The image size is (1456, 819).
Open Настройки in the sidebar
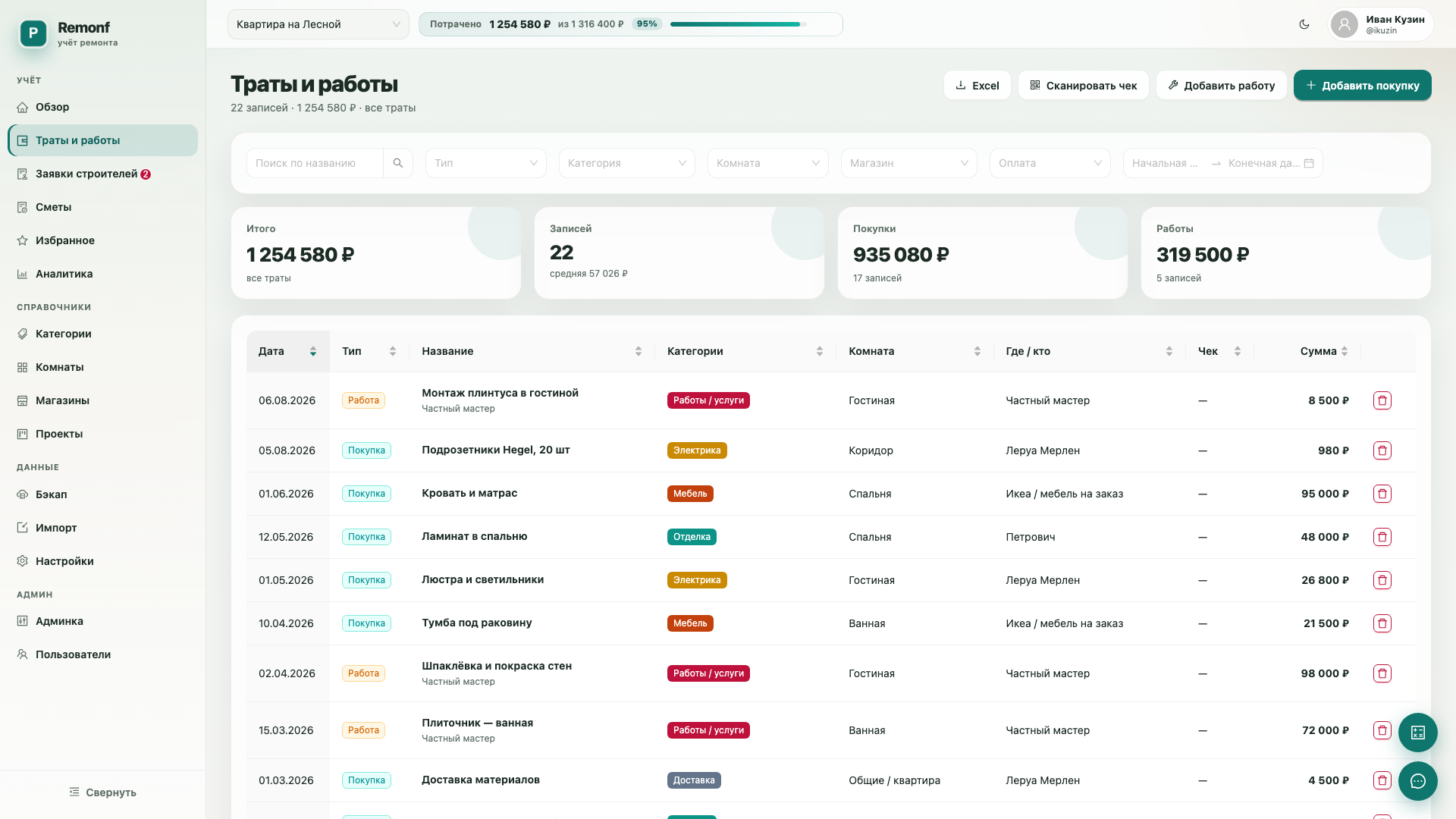103,561
